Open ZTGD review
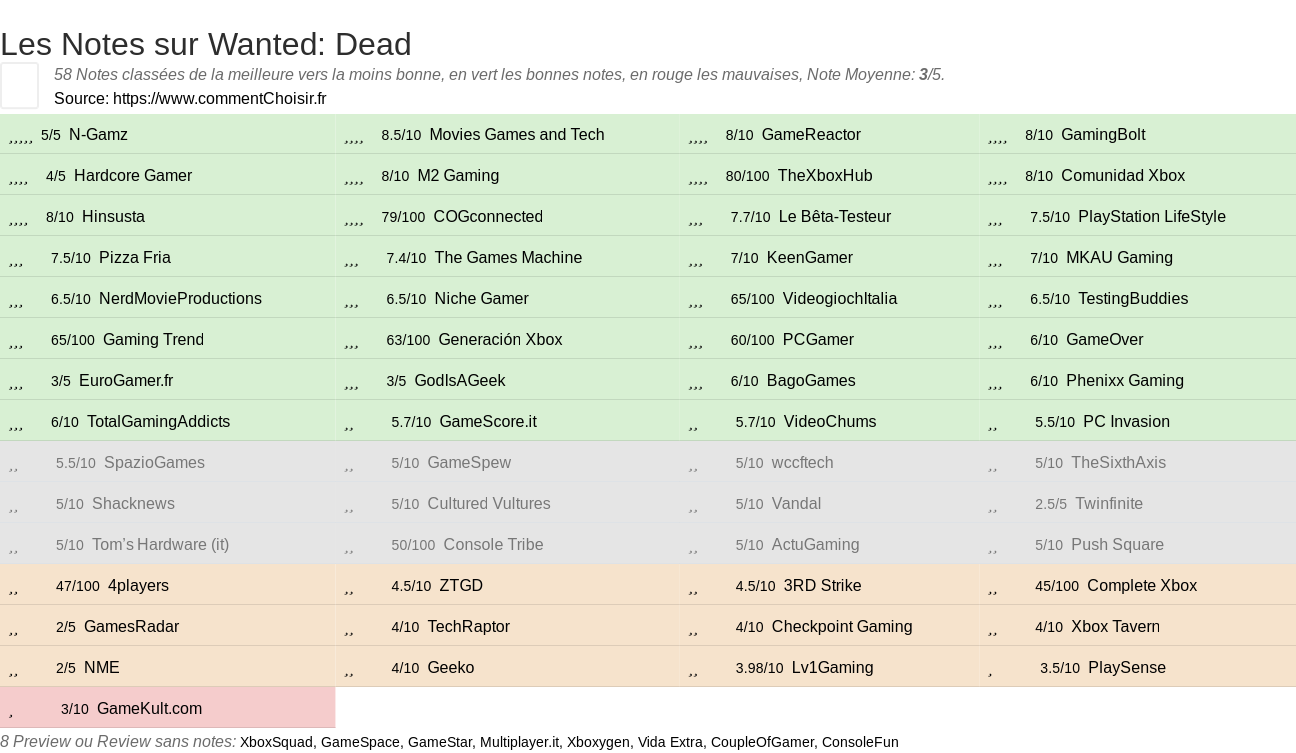This screenshot has width=1296, height=753. coord(461,585)
